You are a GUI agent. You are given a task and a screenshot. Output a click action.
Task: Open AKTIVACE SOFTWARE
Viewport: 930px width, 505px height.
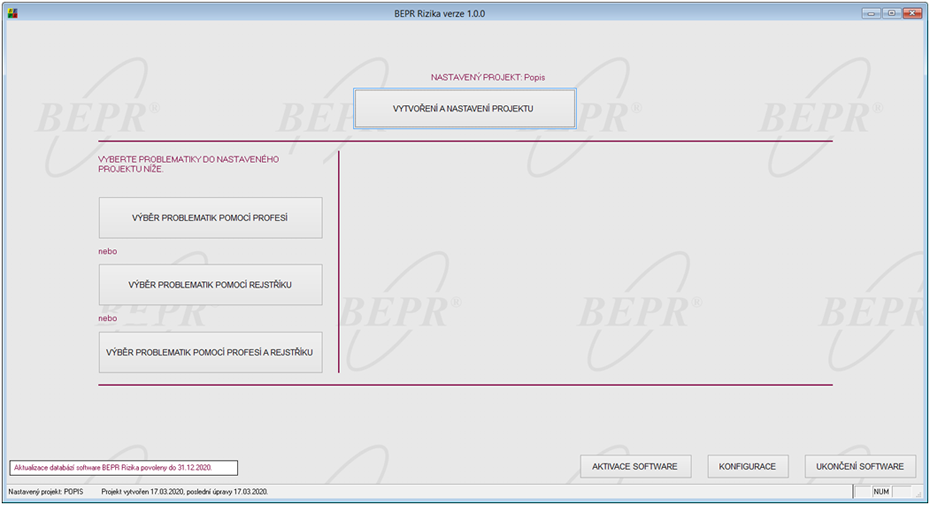pos(636,466)
